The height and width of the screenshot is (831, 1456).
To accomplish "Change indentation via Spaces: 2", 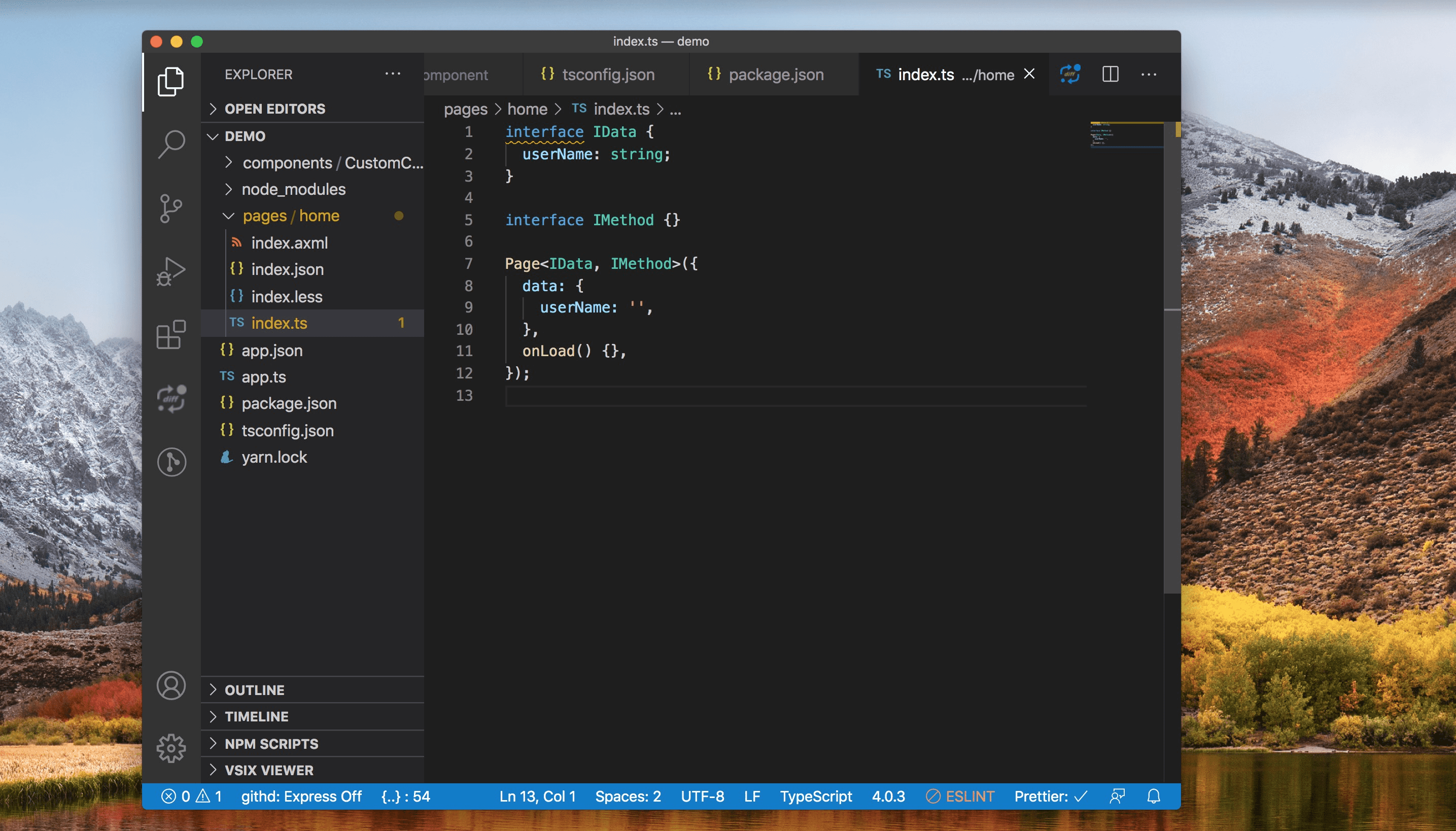I will (628, 796).
